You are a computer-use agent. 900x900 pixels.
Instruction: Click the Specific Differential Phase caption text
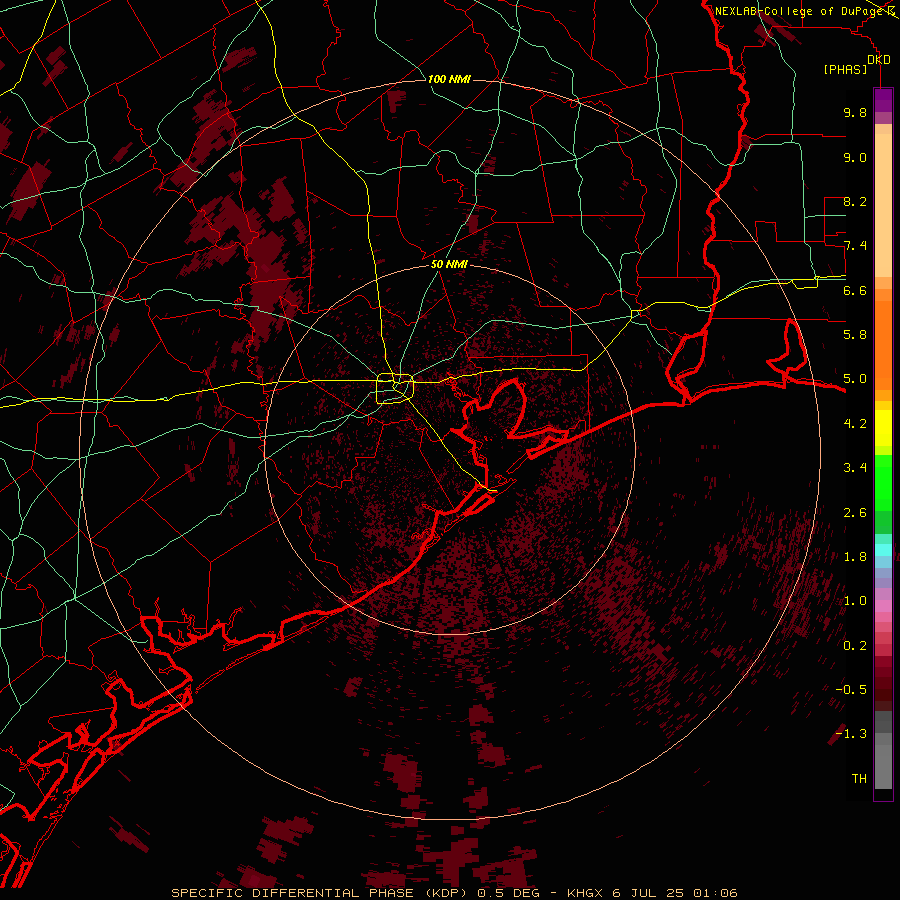pos(454,893)
